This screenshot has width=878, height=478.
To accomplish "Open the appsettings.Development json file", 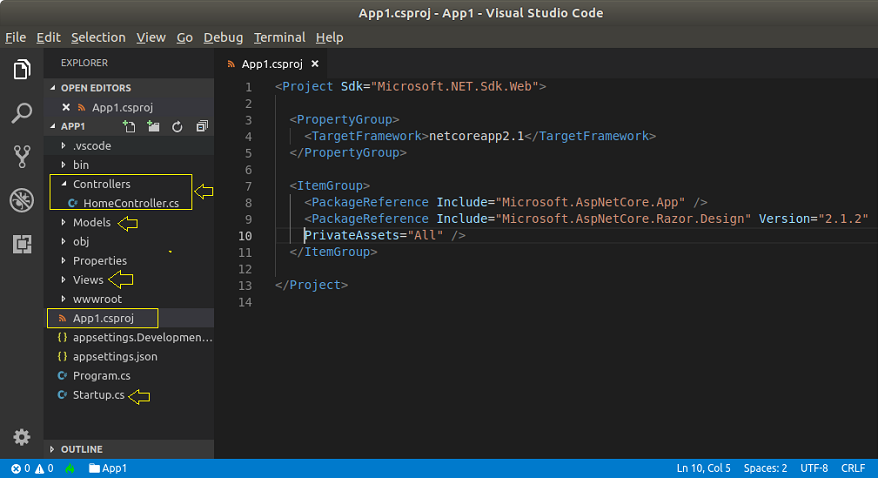I will (x=142, y=338).
